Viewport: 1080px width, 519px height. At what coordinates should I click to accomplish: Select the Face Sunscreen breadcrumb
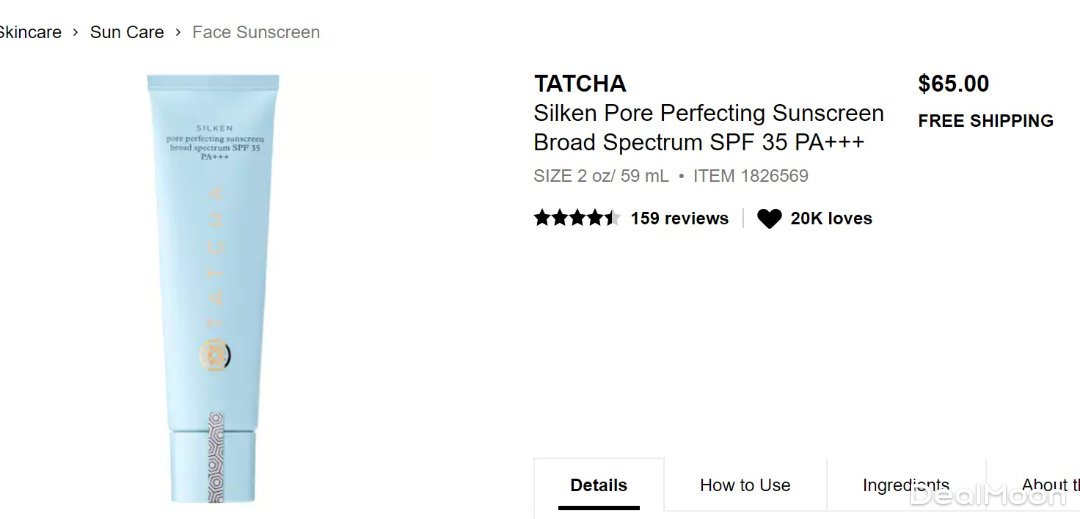[x=256, y=32]
